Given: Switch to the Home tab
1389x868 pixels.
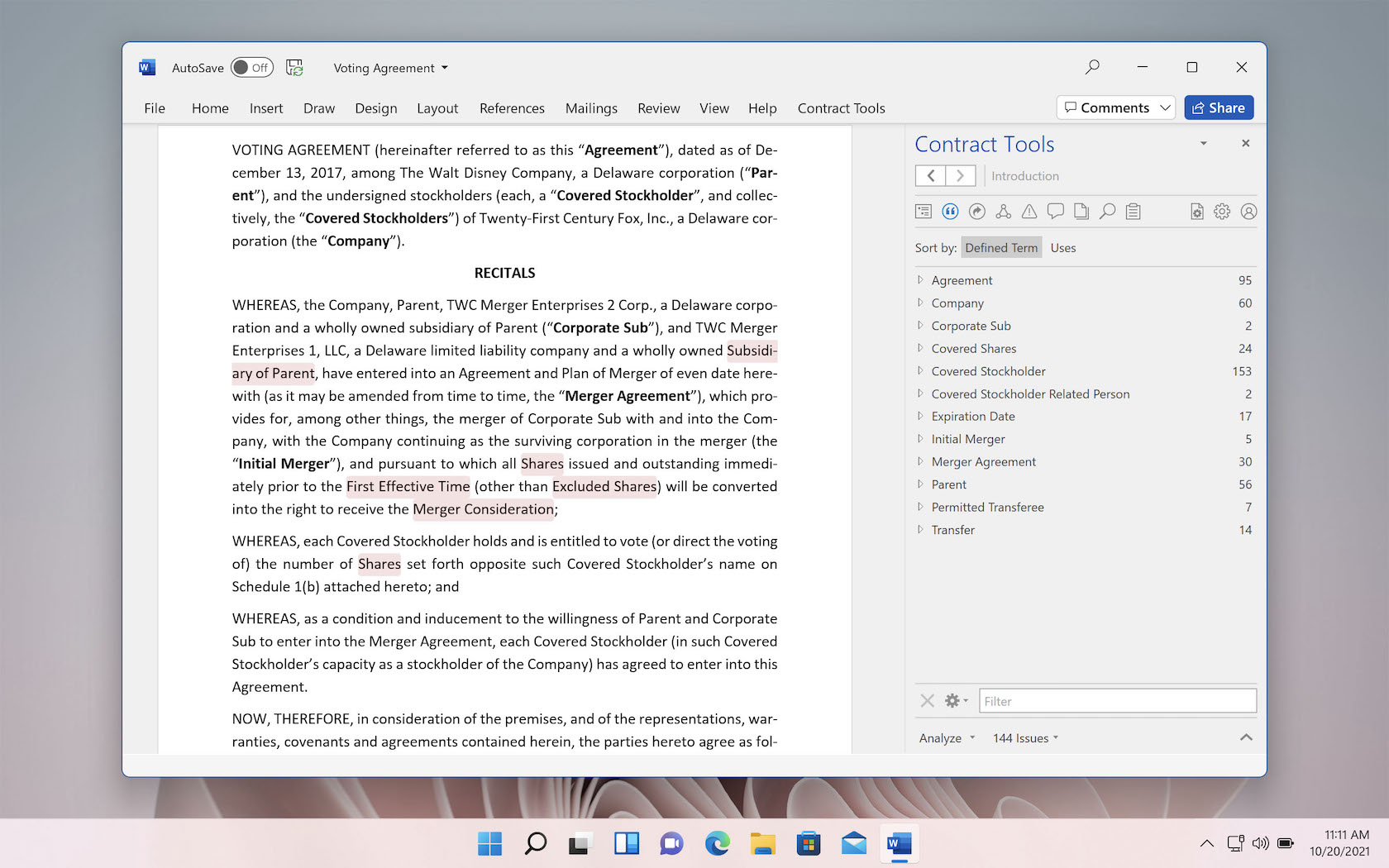Looking at the screenshot, I should (210, 108).
